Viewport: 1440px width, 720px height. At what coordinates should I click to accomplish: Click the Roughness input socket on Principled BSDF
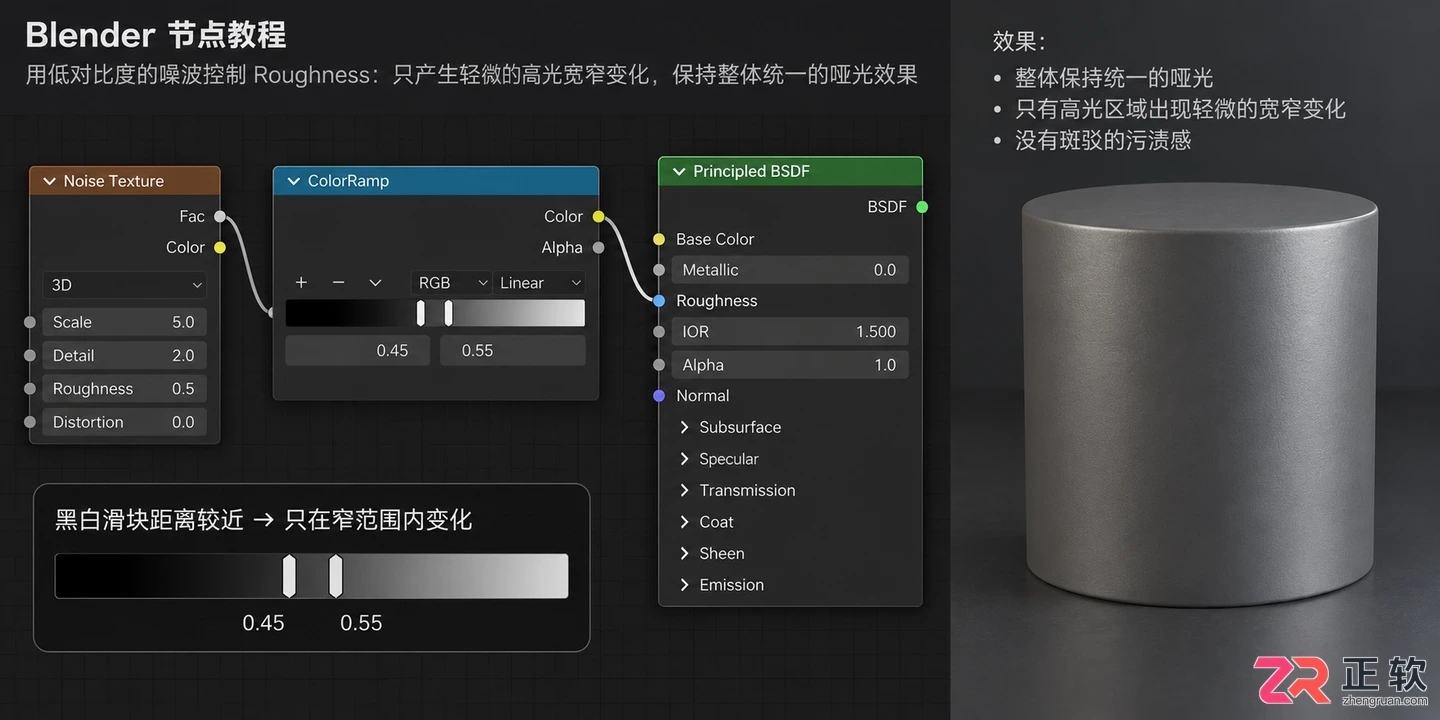659,301
